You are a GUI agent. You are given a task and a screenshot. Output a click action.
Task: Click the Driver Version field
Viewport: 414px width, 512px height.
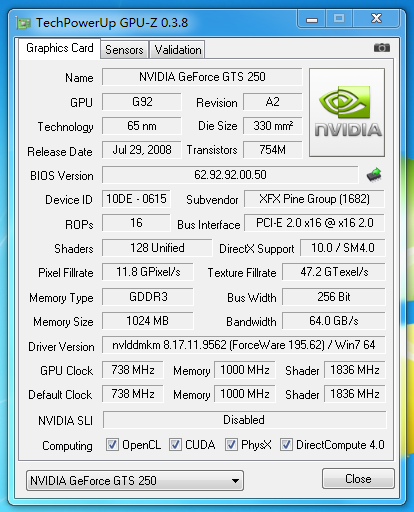tap(244, 345)
